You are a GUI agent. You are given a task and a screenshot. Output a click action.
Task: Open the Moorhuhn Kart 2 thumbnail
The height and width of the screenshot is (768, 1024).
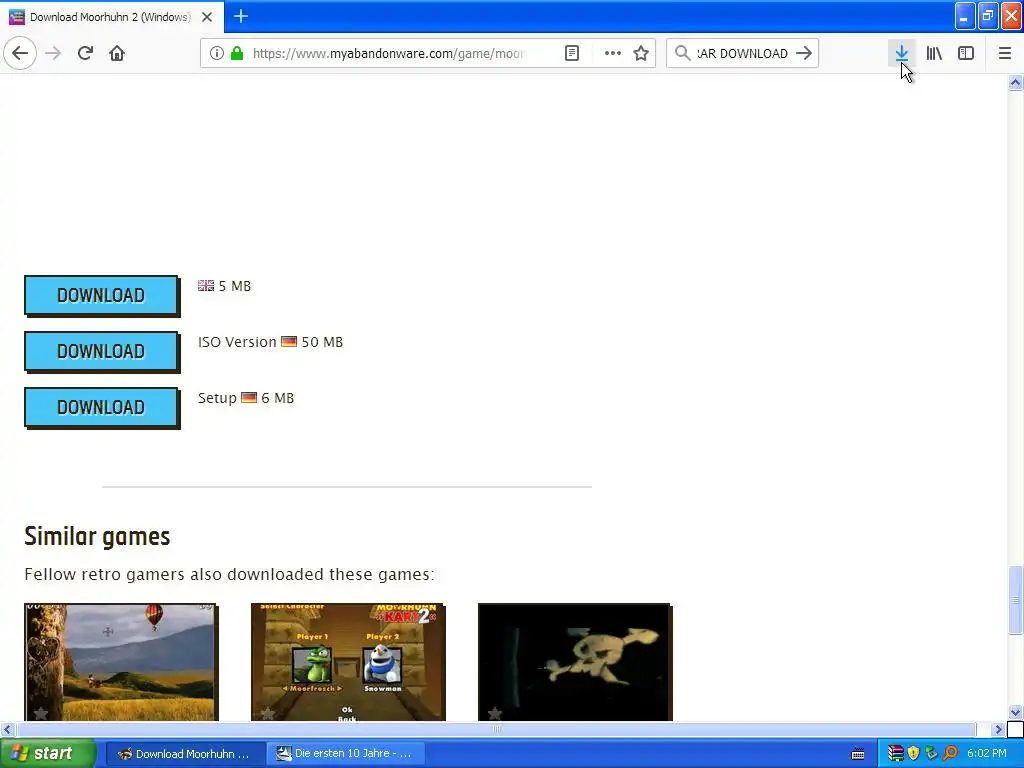348,662
